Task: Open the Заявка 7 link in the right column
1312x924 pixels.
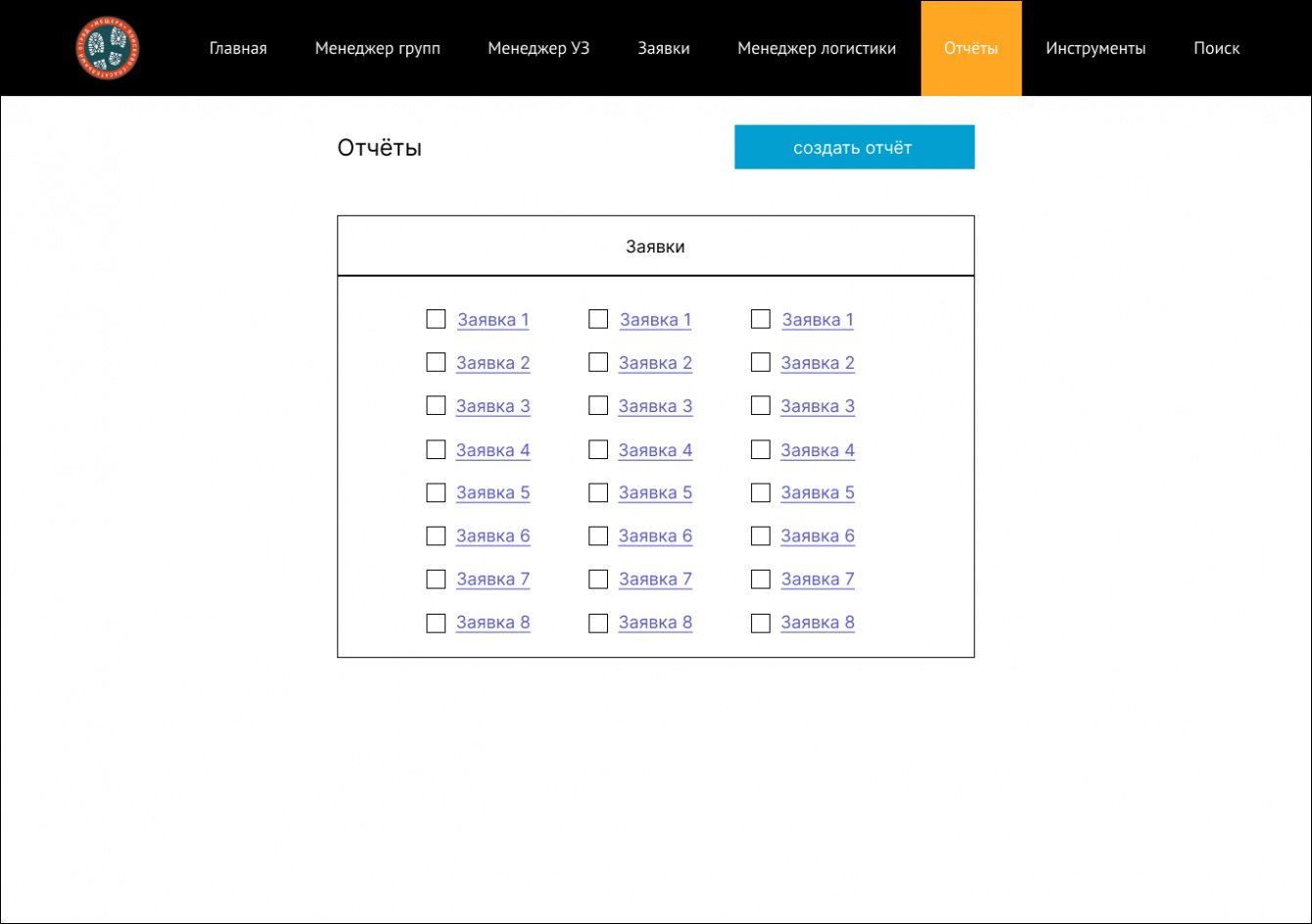Action: [x=819, y=579]
